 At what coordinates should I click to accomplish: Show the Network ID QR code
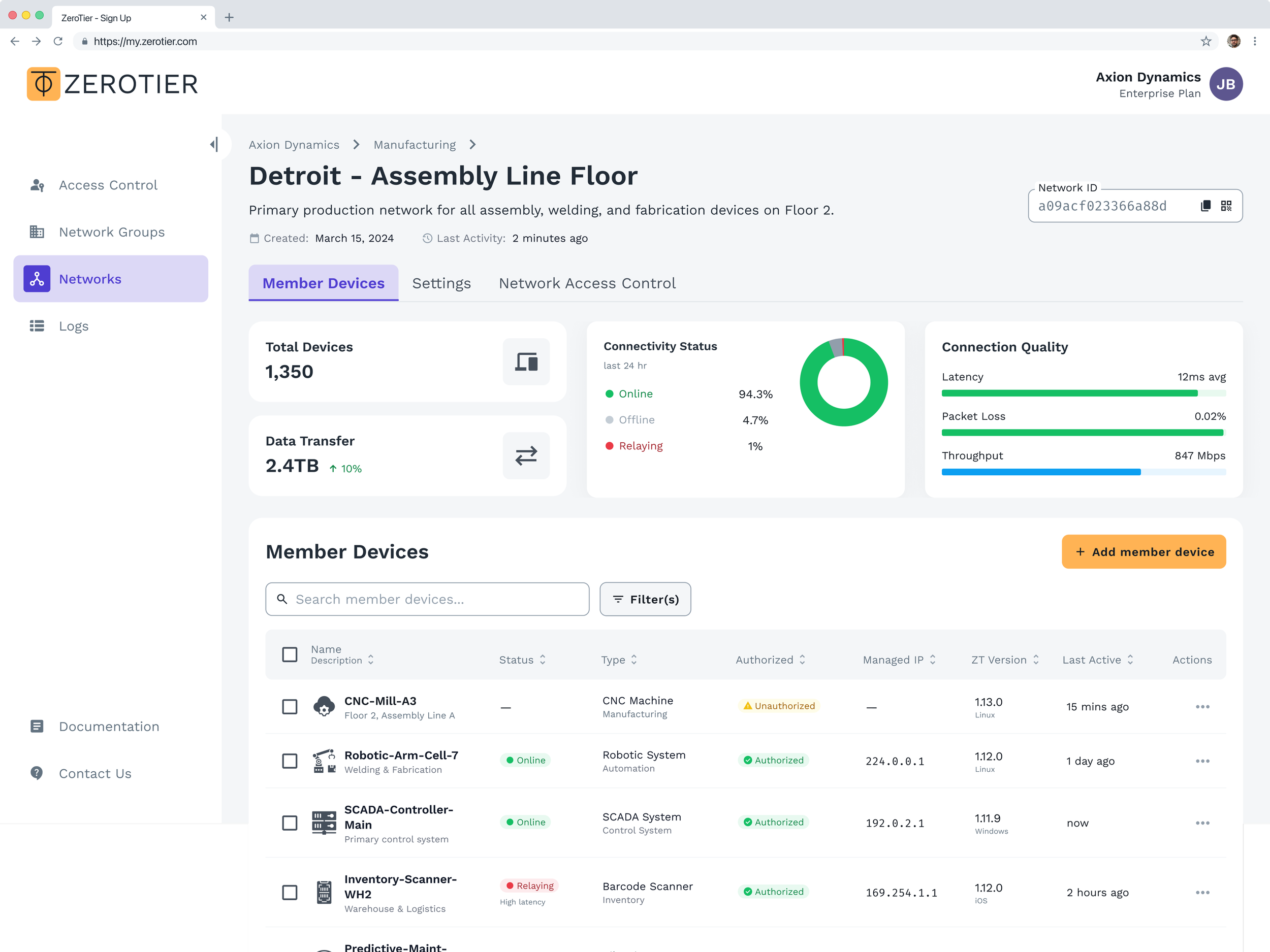(1226, 206)
